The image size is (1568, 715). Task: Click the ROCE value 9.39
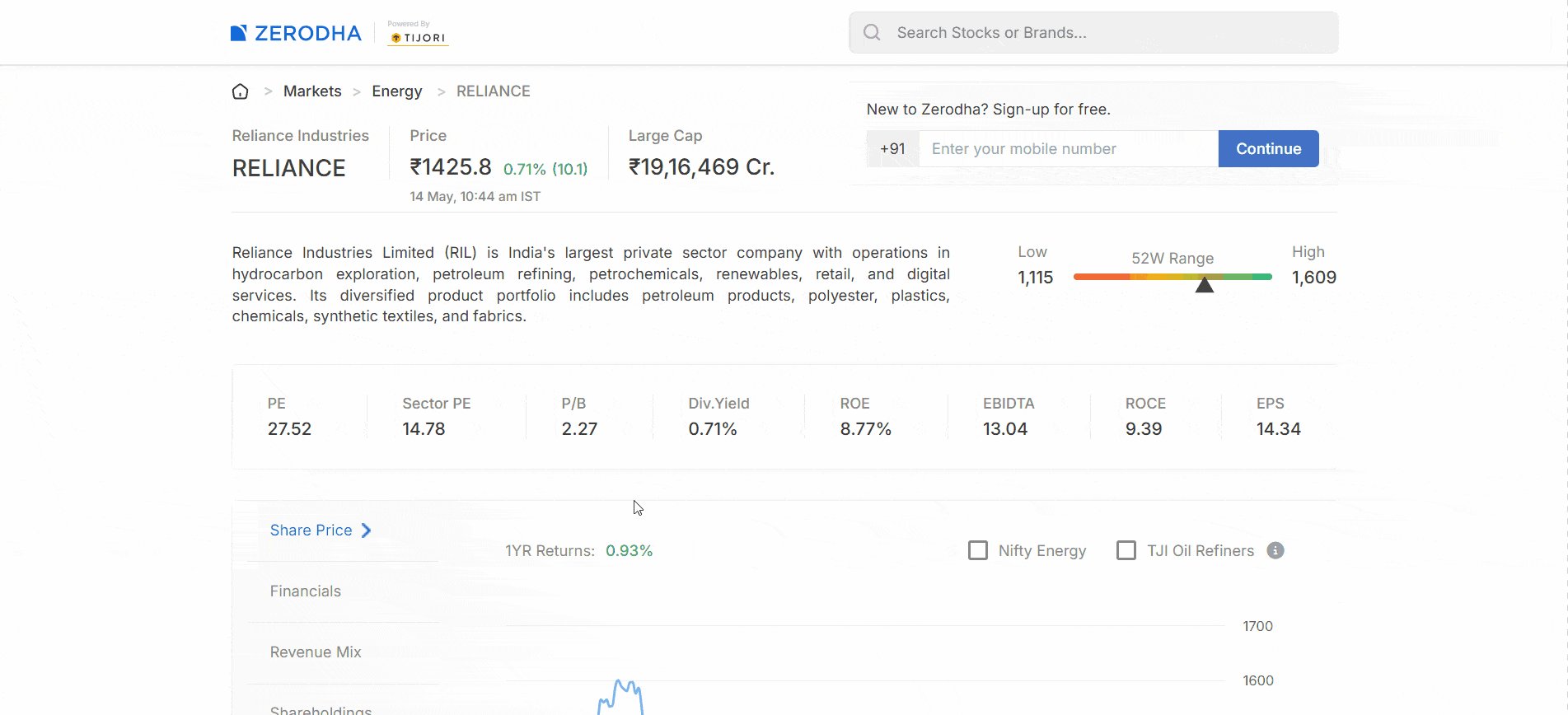tap(1144, 429)
